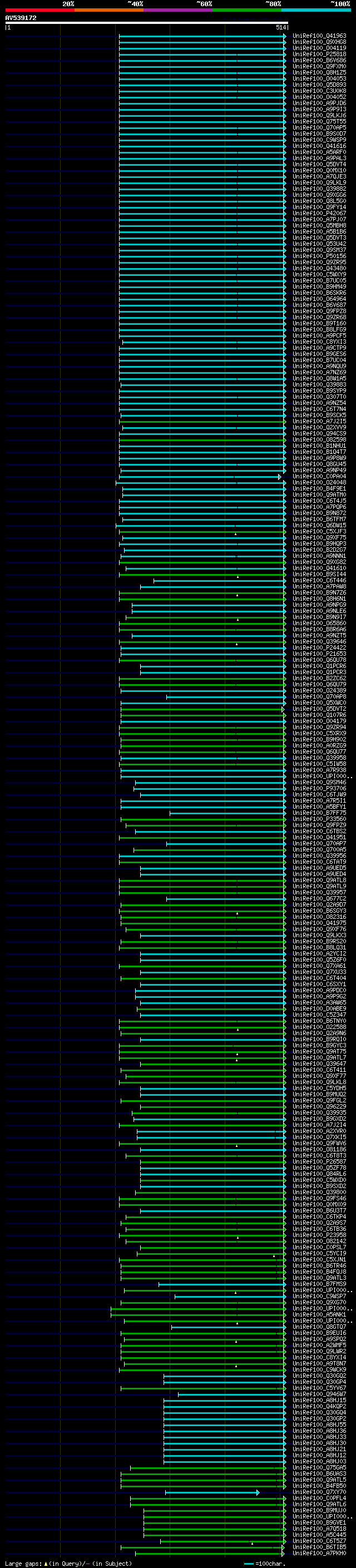Viewport: 356px width, 1568px height.
Task: Click the =100char. scale legend label
Action: click(x=270, y=1563)
